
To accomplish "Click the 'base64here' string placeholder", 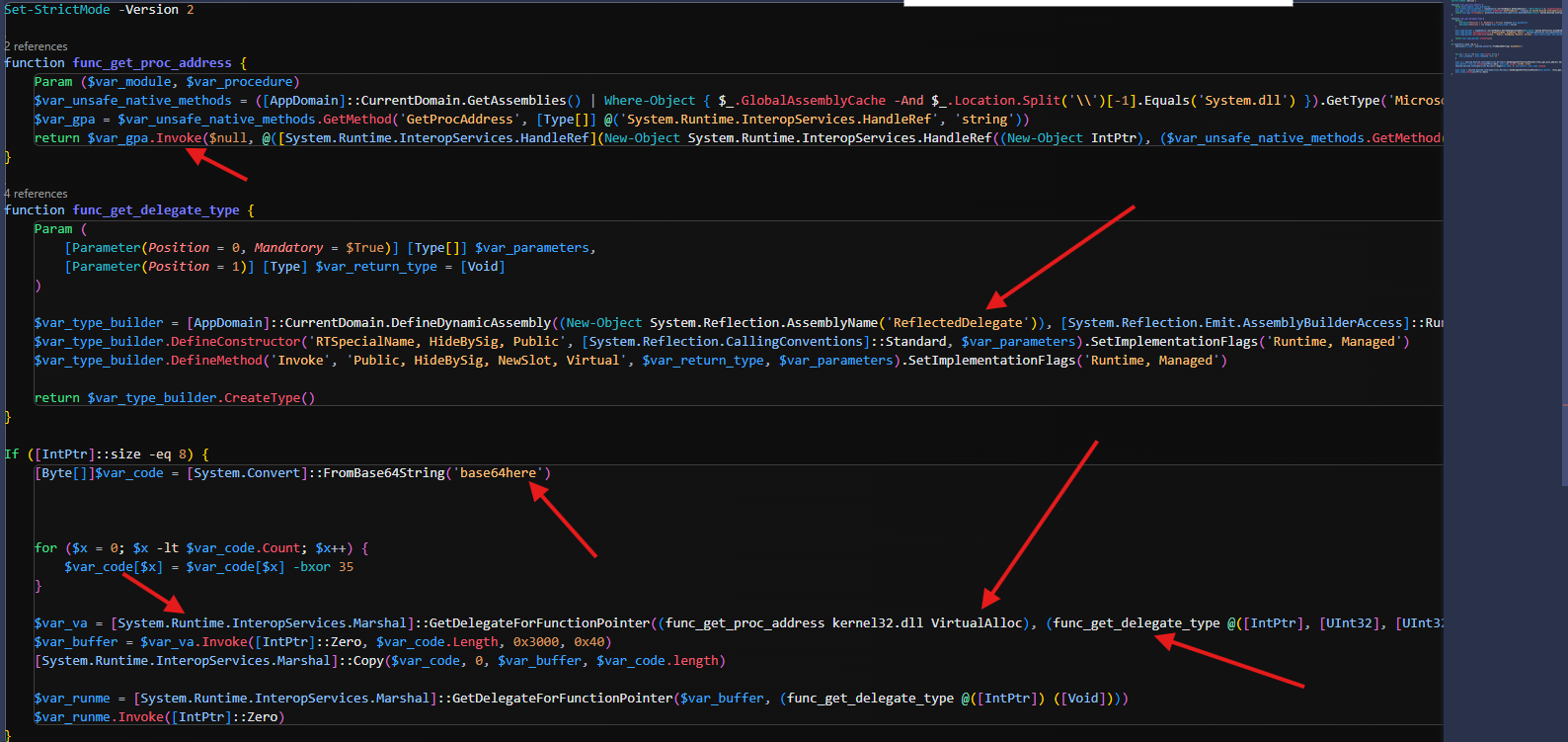I will pos(499,472).
